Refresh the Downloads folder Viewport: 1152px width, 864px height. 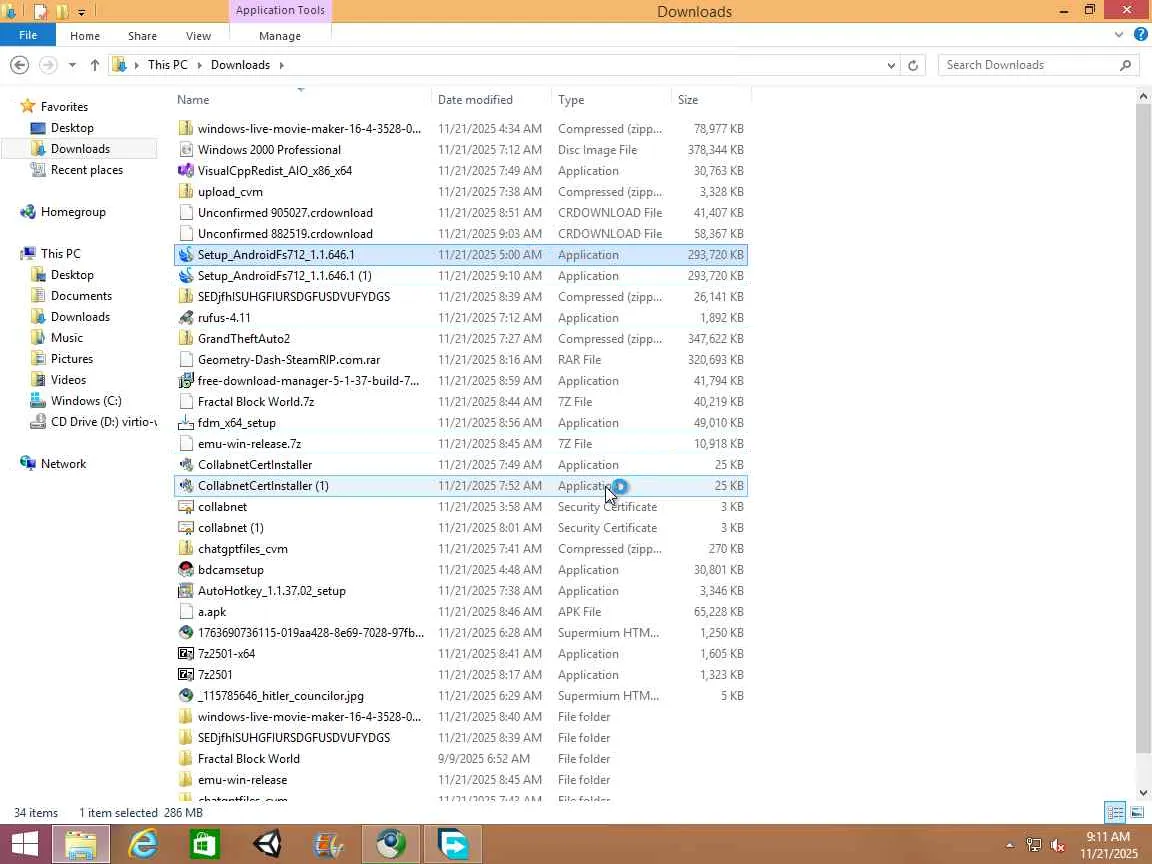coord(913,65)
